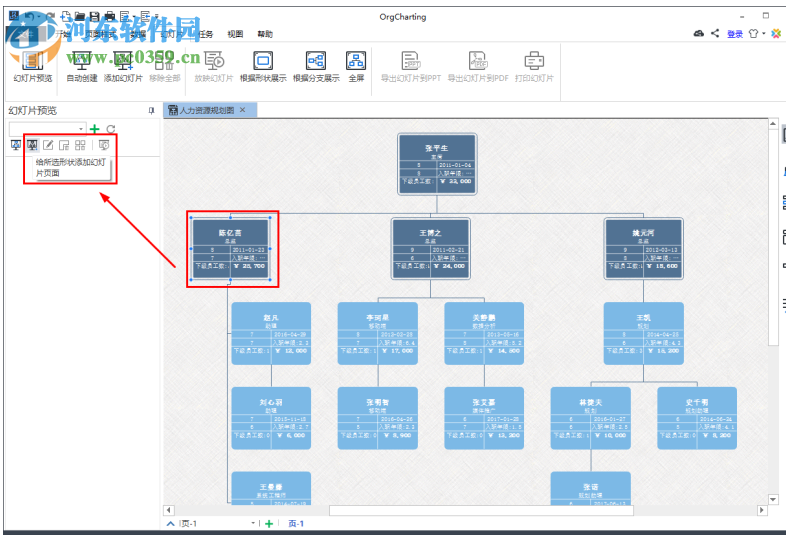
Task: Click the new document icon in the title bar
Action: pyautogui.click(x=66, y=17)
